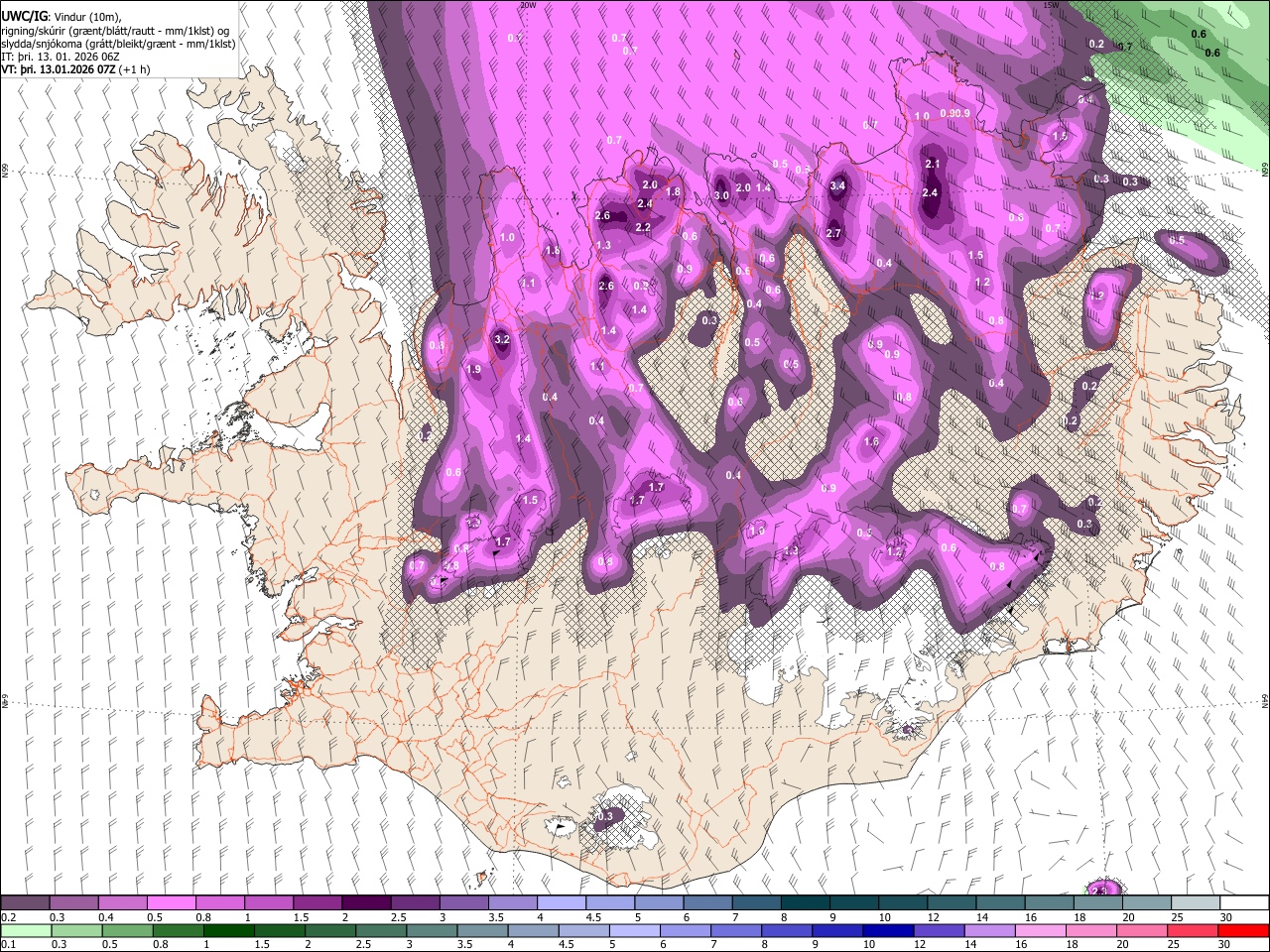Select the dark teal 8 swatch, upper scale
This screenshot has height=952, width=1270.
[x=805, y=903]
